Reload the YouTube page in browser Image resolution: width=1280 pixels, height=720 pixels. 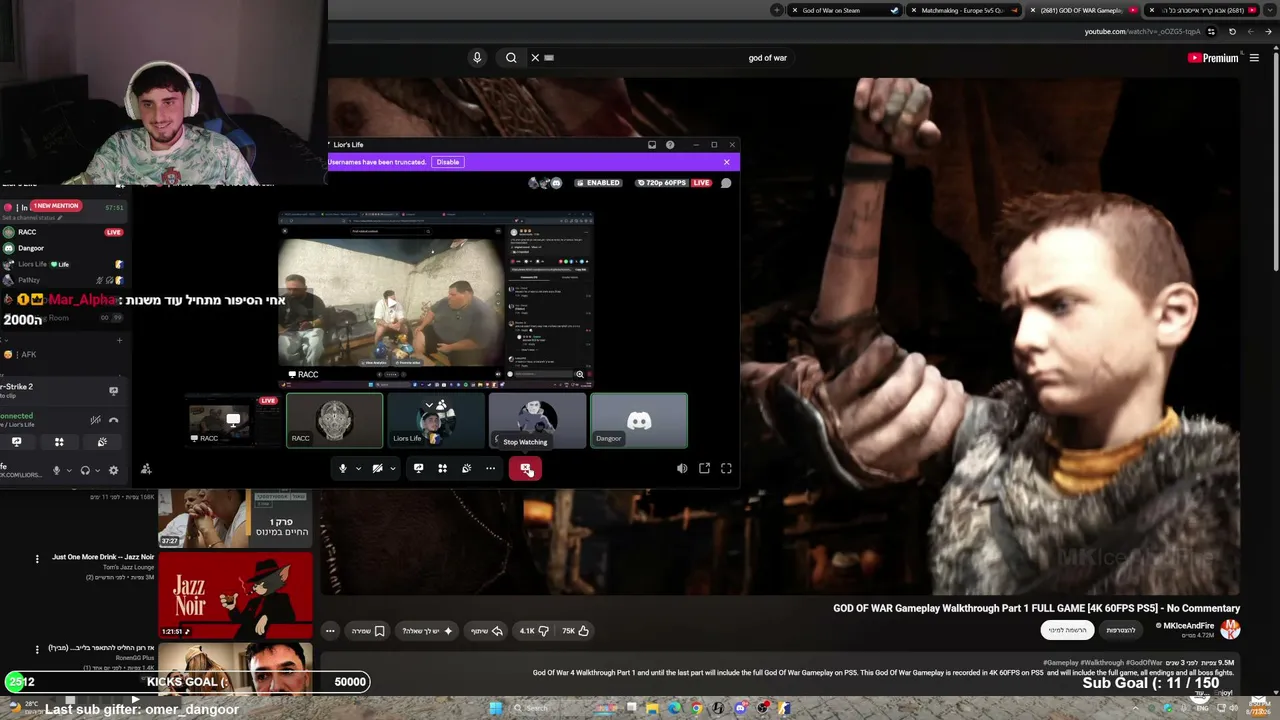click(x=1232, y=31)
